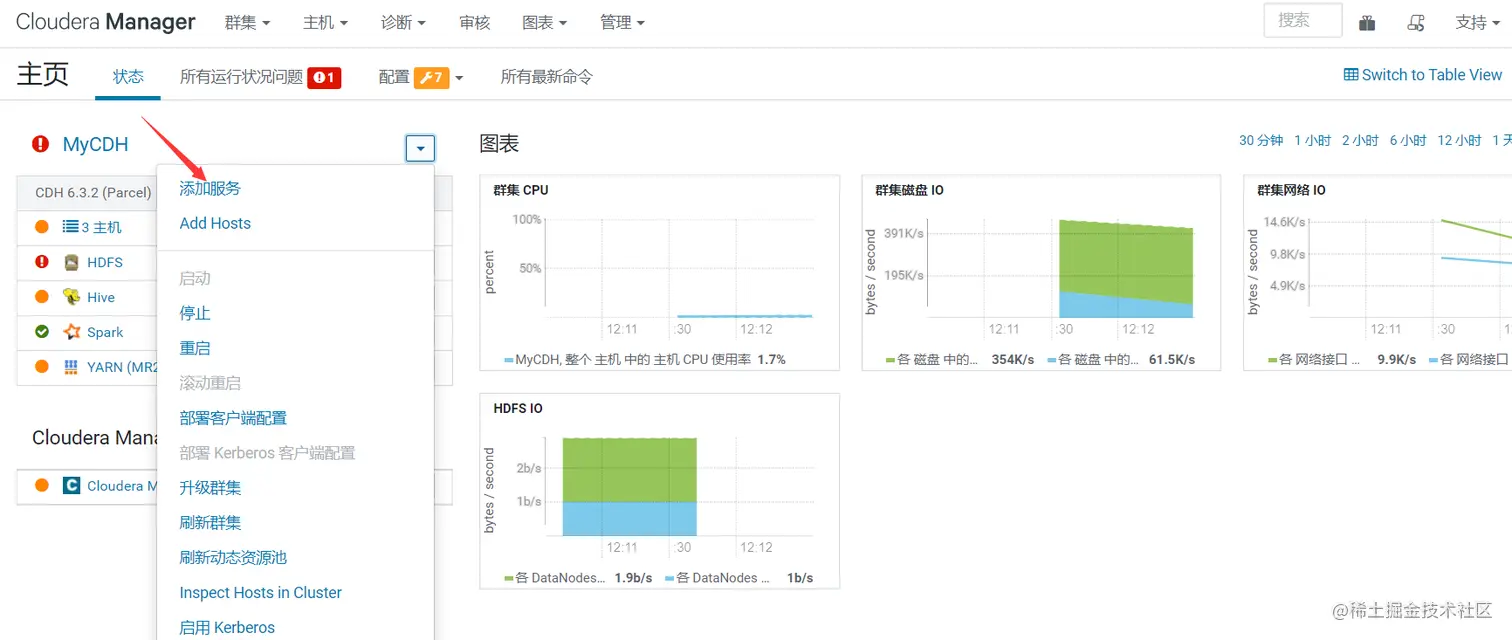1512x640 pixels.
Task: Select Inspect Hosts in Cluster menu entry
Action: (x=260, y=593)
